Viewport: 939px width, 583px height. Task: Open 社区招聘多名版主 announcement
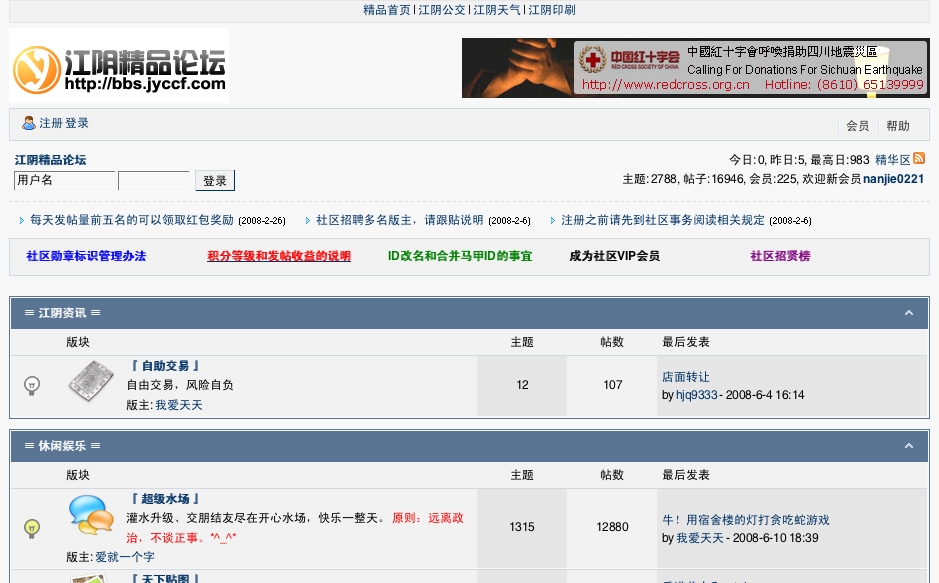tap(399, 220)
